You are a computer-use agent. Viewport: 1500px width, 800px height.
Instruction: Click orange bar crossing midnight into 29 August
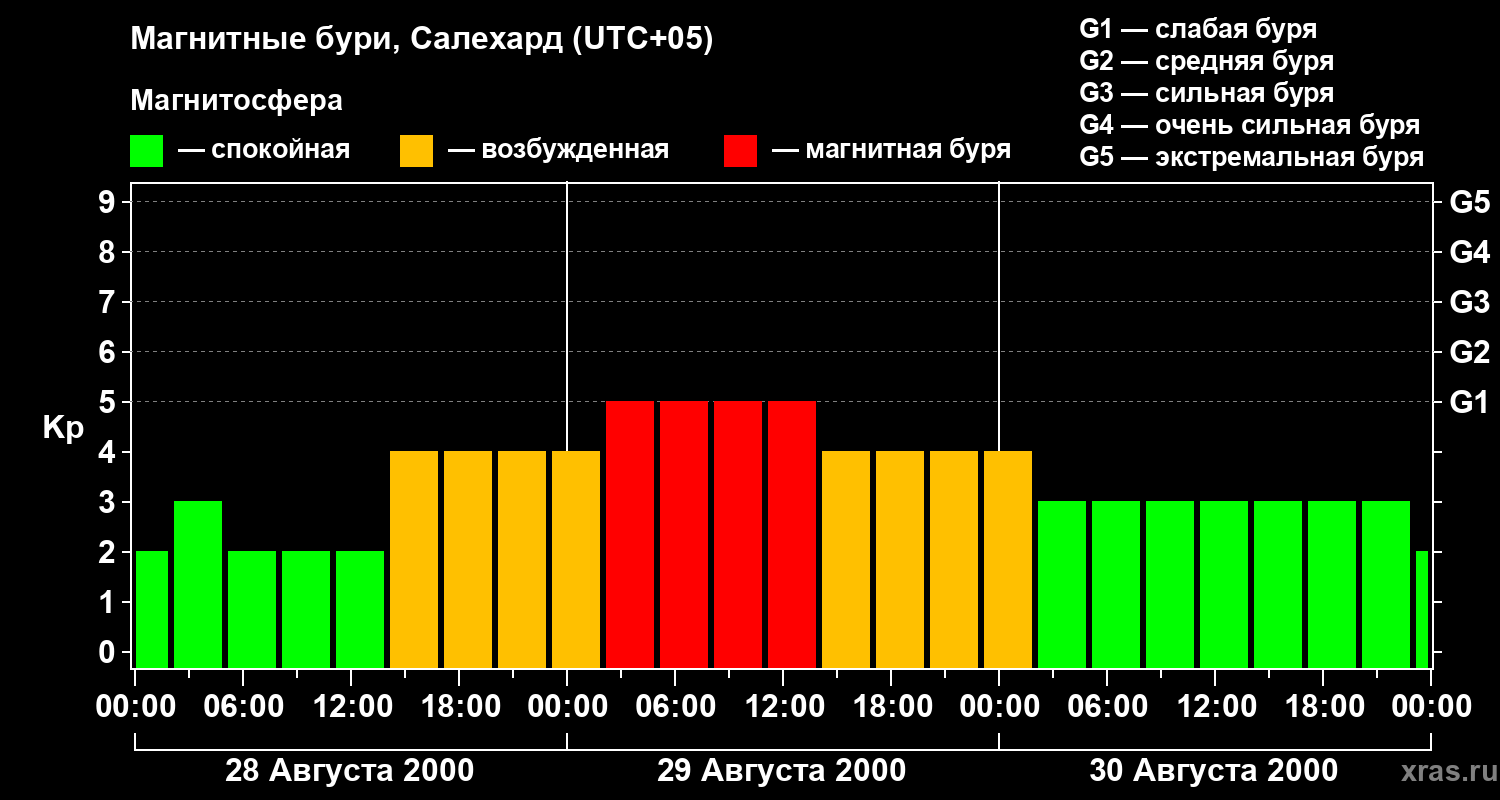(576, 559)
